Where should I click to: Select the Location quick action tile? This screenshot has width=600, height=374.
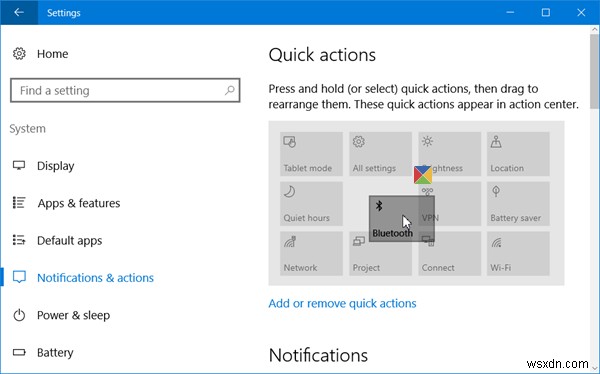point(518,154)
